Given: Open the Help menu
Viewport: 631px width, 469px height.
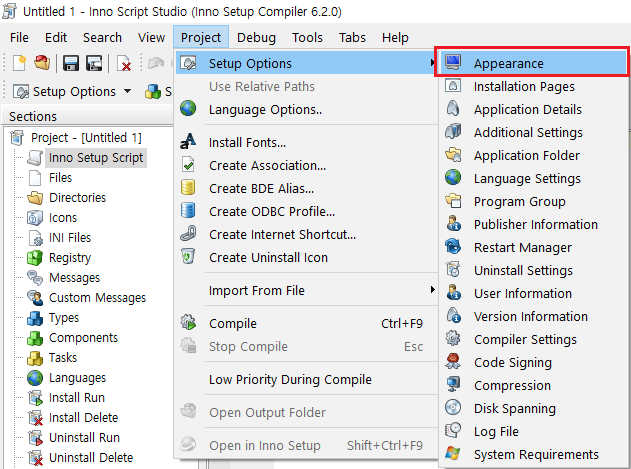Looking at the screenshot, I should 395,37.
